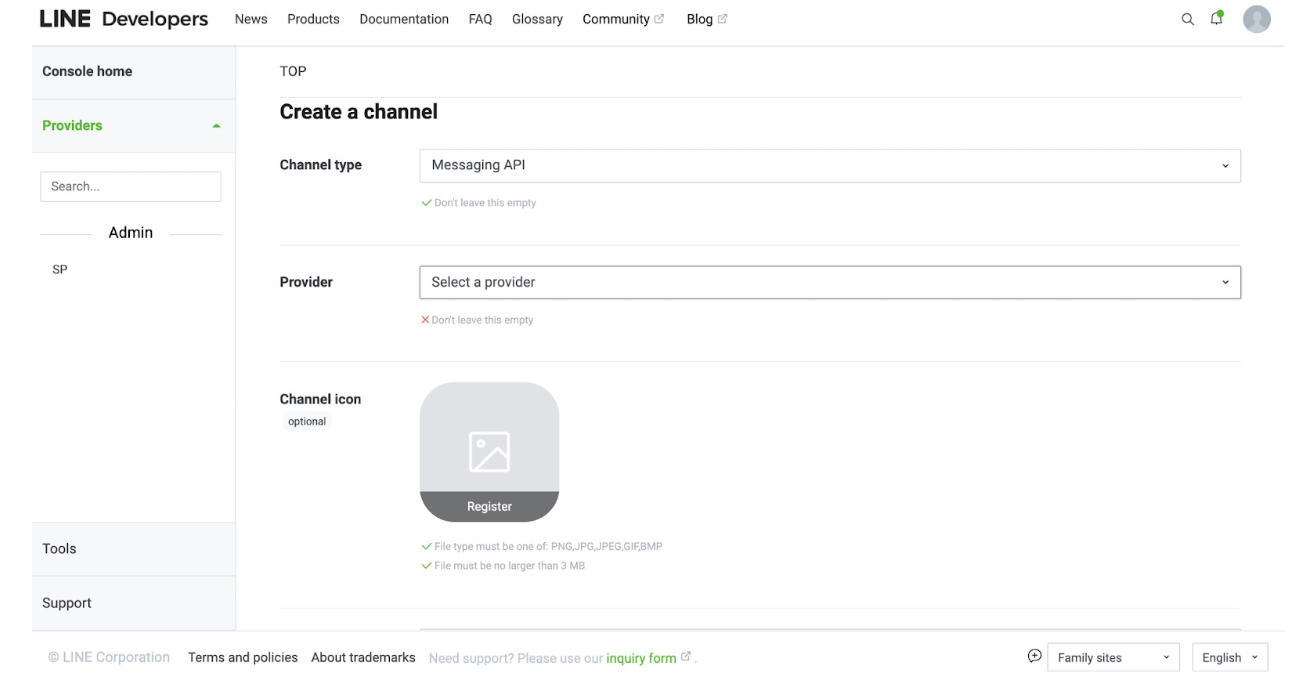Click the Admin section label
This screenshot has width=1296, height=680.
[x=130, y=232]
